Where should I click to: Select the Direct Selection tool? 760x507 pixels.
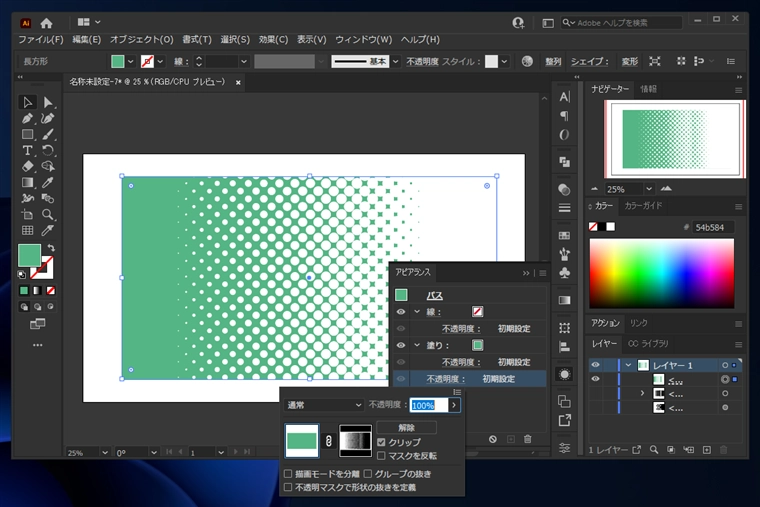pyautogui.click(x=48, y=102)
